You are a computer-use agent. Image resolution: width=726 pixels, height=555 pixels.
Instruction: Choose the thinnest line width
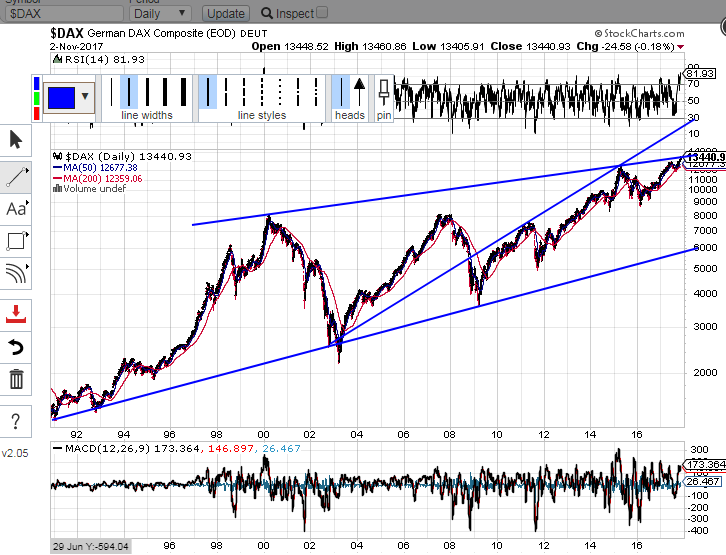tap(111, 92)
